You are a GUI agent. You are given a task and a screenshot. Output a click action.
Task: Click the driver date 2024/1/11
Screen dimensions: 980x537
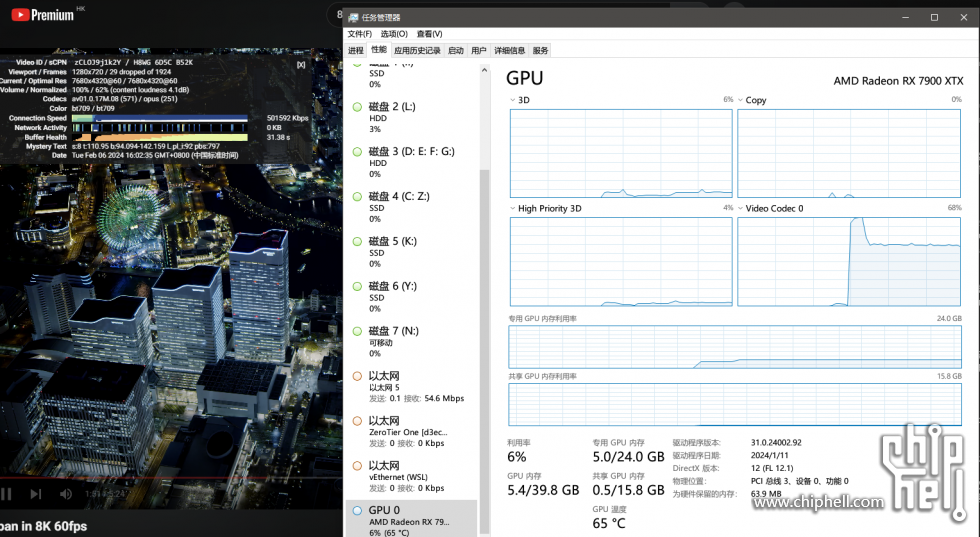click(769, 455)
